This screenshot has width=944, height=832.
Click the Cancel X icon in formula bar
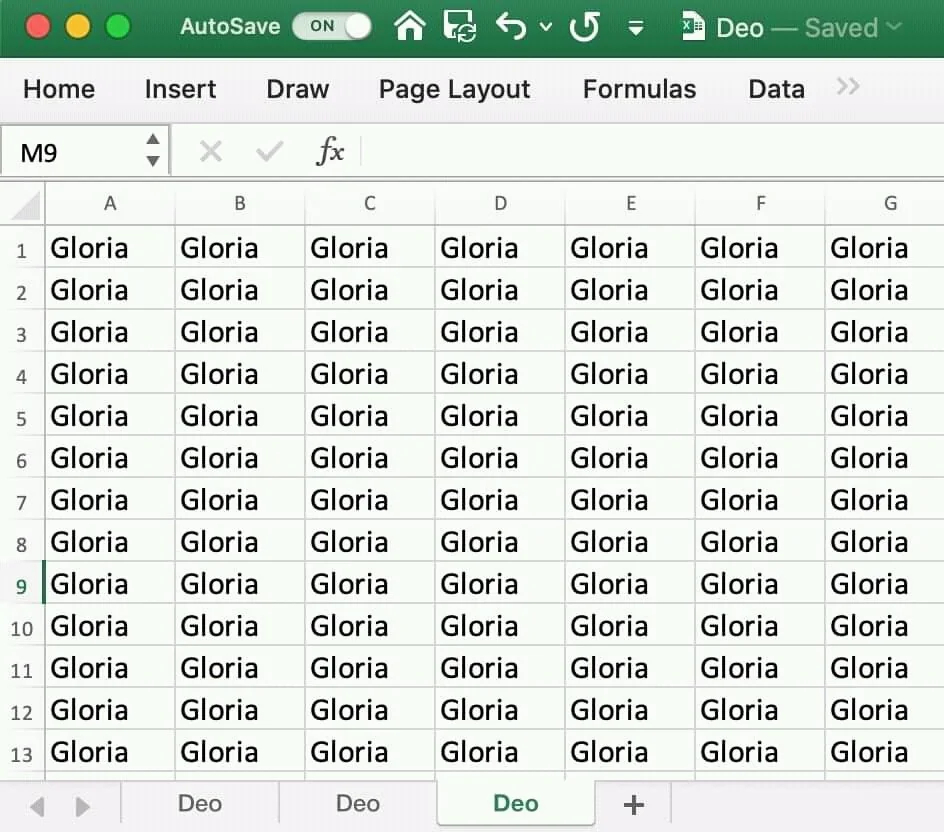tap(210, 152)
